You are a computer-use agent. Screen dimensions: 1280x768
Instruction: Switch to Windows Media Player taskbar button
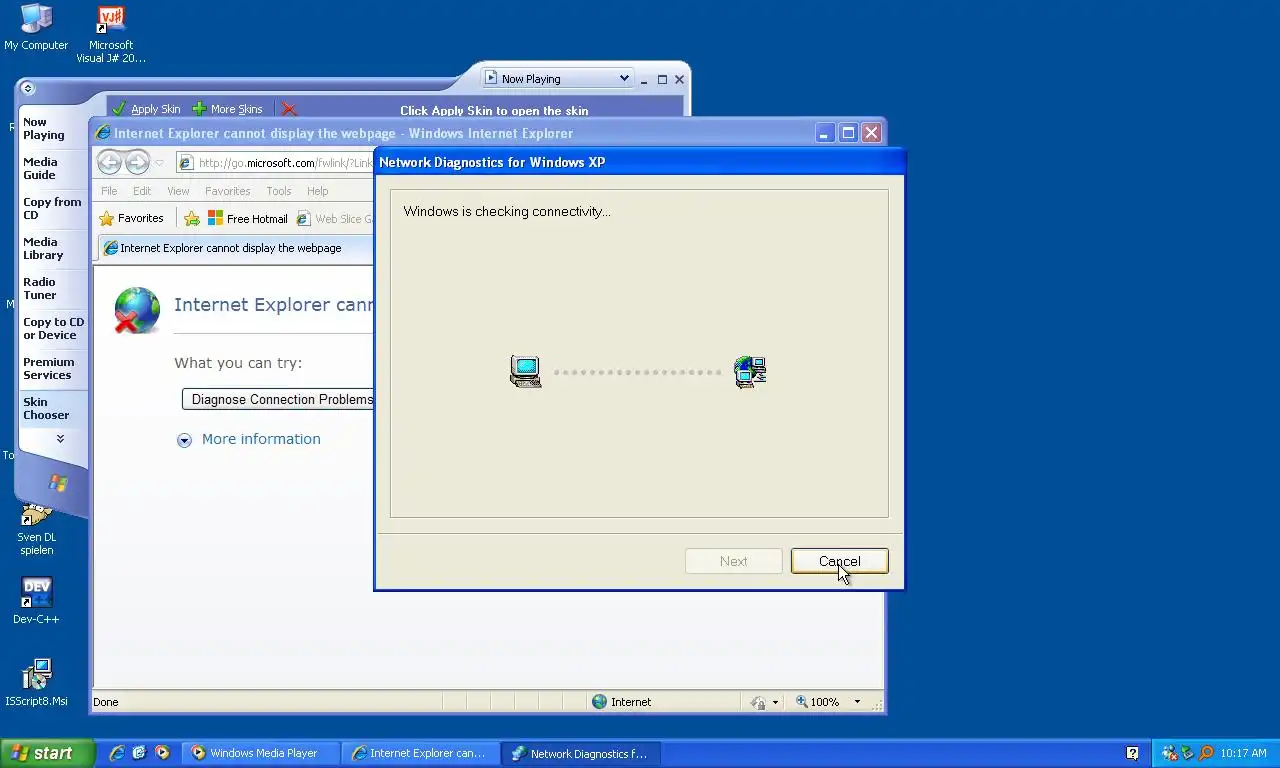[x=262, y=753]
